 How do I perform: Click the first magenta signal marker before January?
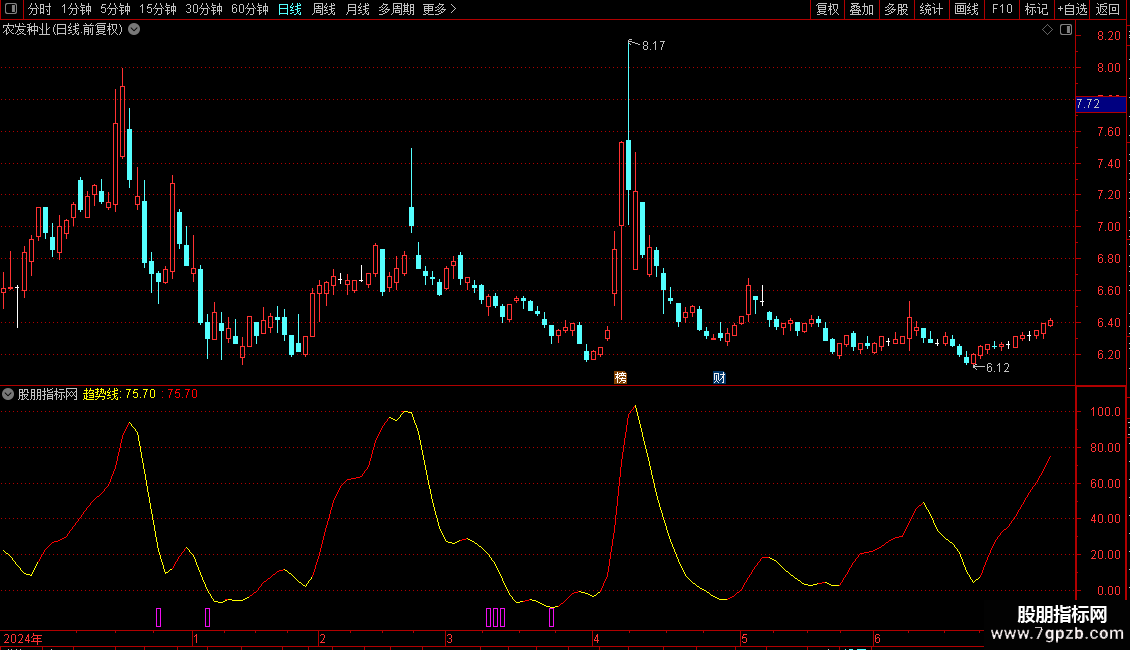pyautogui.click(x=159, y=617)
